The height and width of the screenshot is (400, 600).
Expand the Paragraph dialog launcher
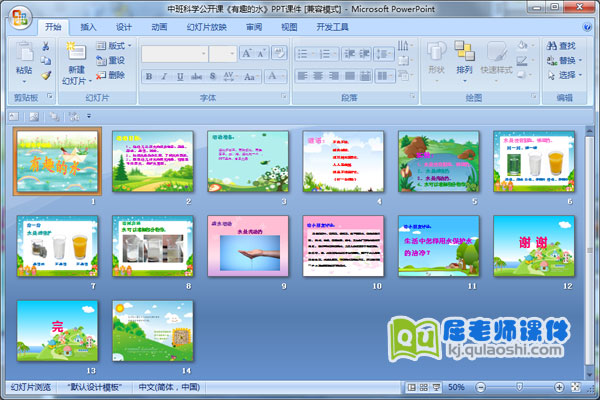click(x=412, y=96)
